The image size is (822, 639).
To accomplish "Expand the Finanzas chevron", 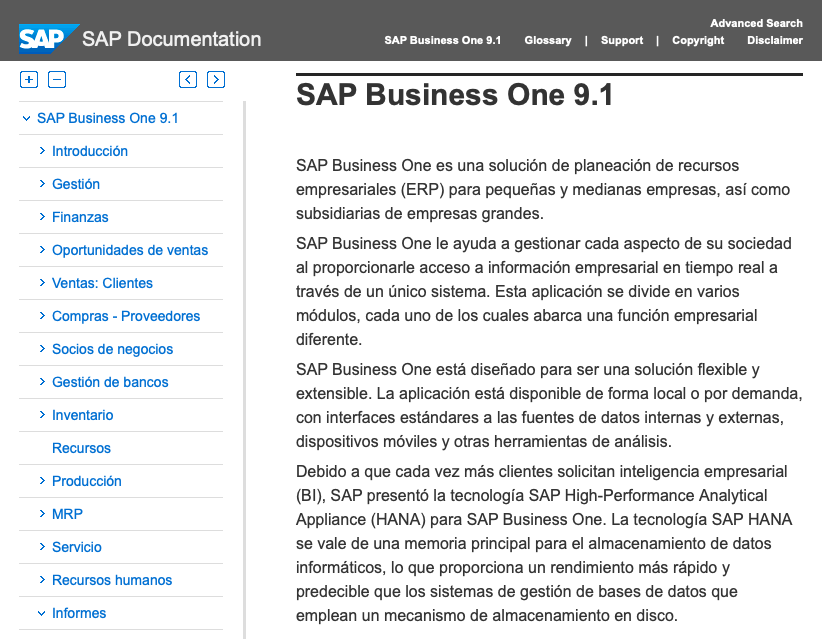I will (x=42, y=217).
